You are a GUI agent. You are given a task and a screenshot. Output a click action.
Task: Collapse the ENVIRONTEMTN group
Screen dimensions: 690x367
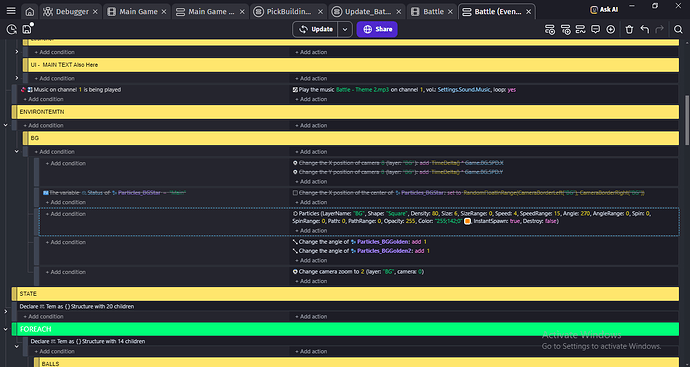click(x=6, y=125)
